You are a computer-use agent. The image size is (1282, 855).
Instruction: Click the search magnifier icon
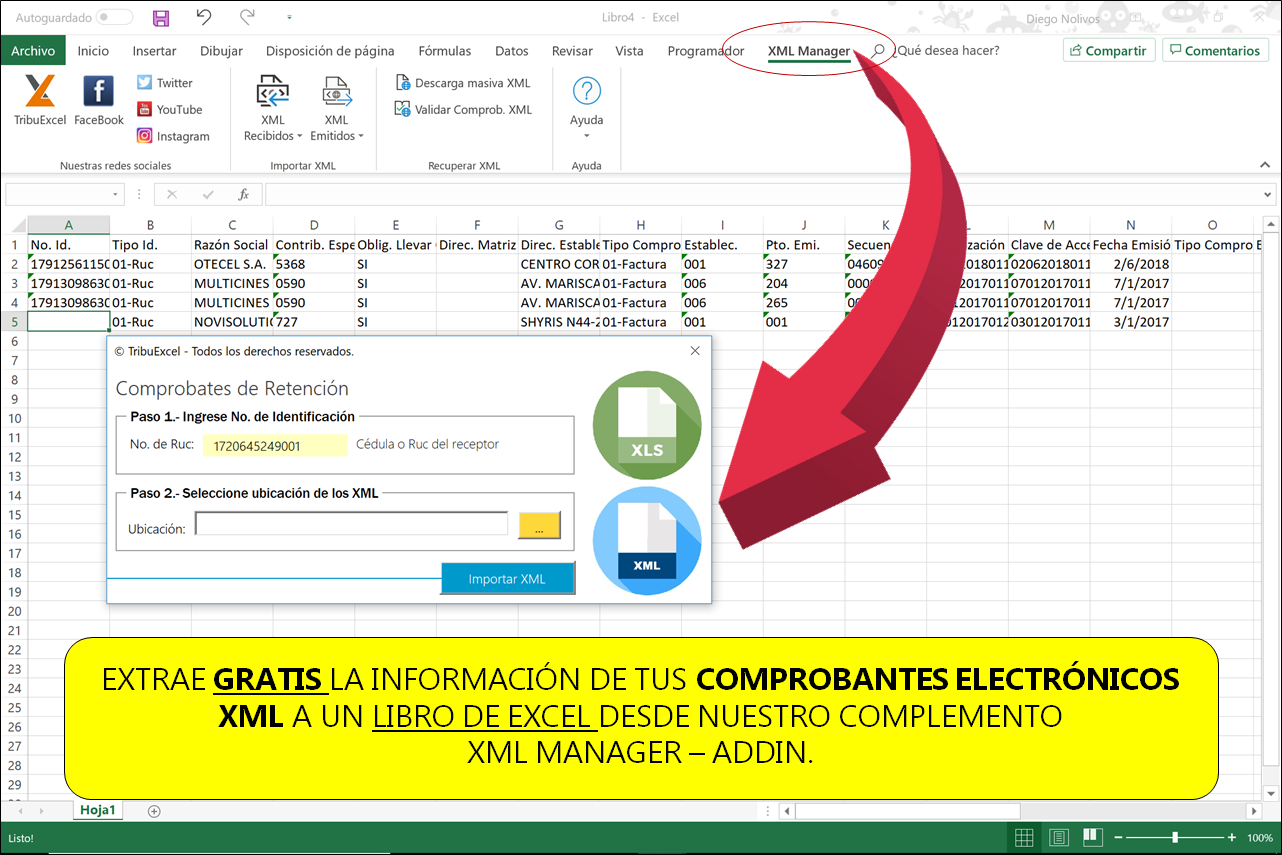(878, 50)
